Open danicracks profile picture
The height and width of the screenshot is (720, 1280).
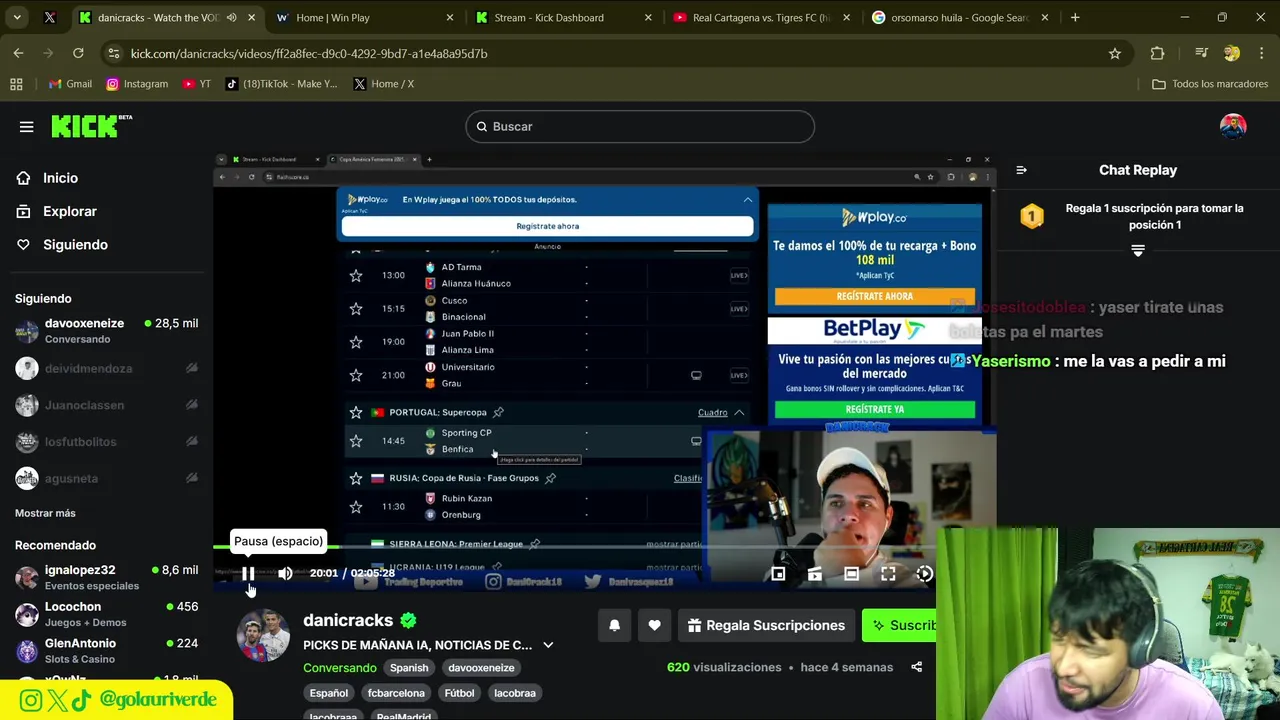tap(264, 635)
